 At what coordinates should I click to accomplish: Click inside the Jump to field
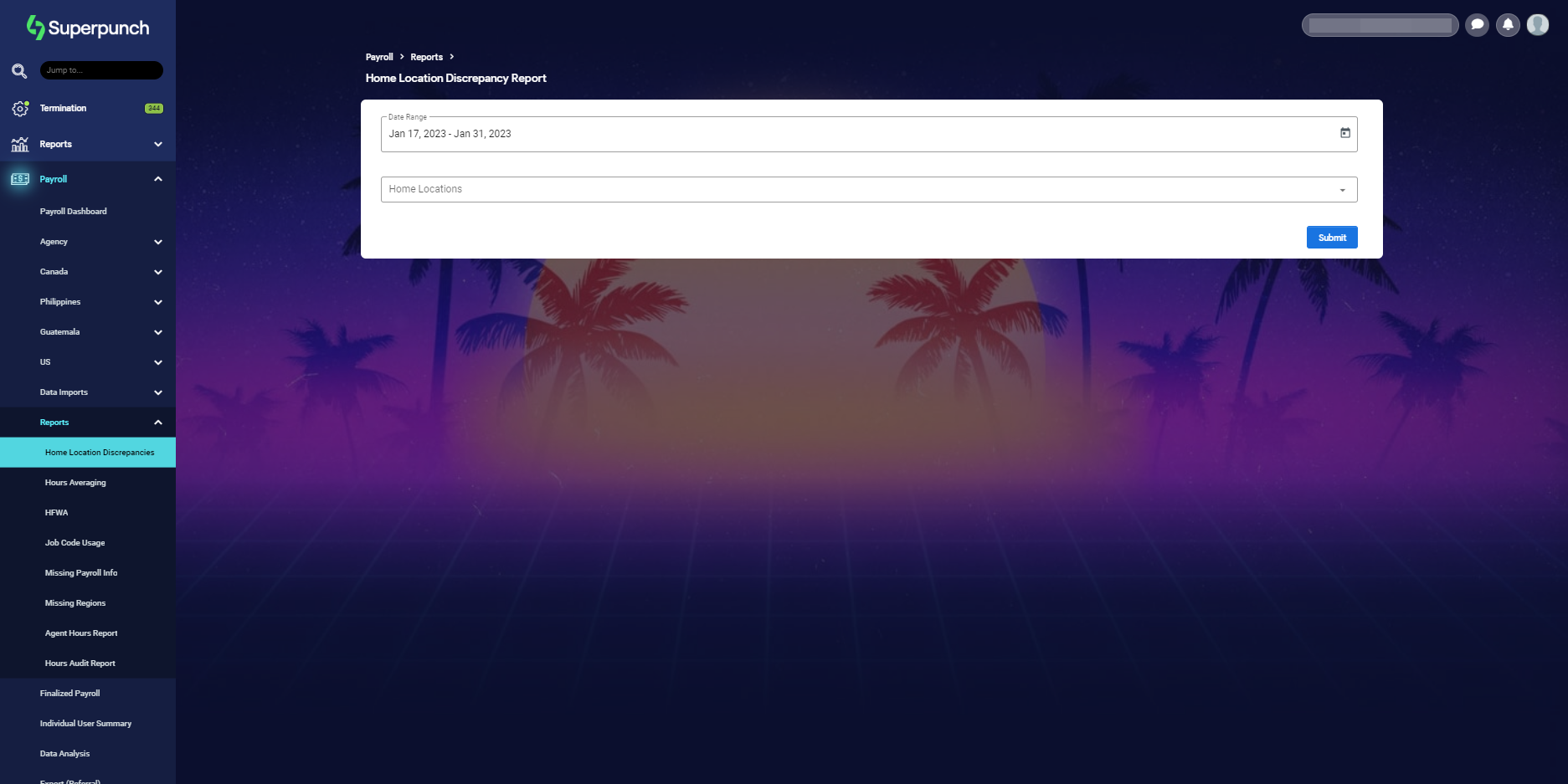point(100,70)
